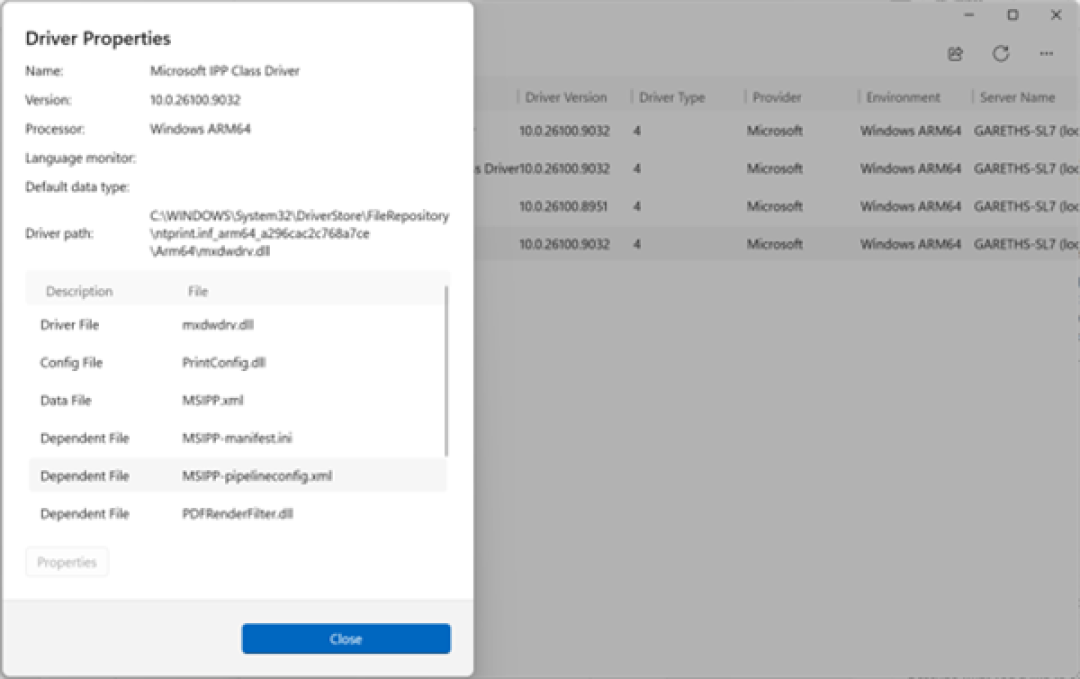
Task: Maximize the background window
Action: click(x=1012, y=14)
